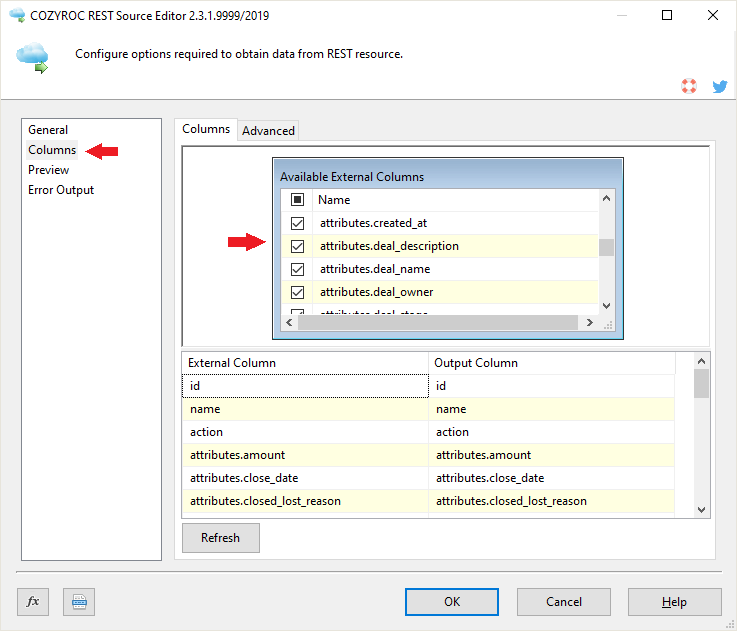Click down arrow of mapping grid scrollbar
Viewport: 737px width, 631px height.
[701, 510]
